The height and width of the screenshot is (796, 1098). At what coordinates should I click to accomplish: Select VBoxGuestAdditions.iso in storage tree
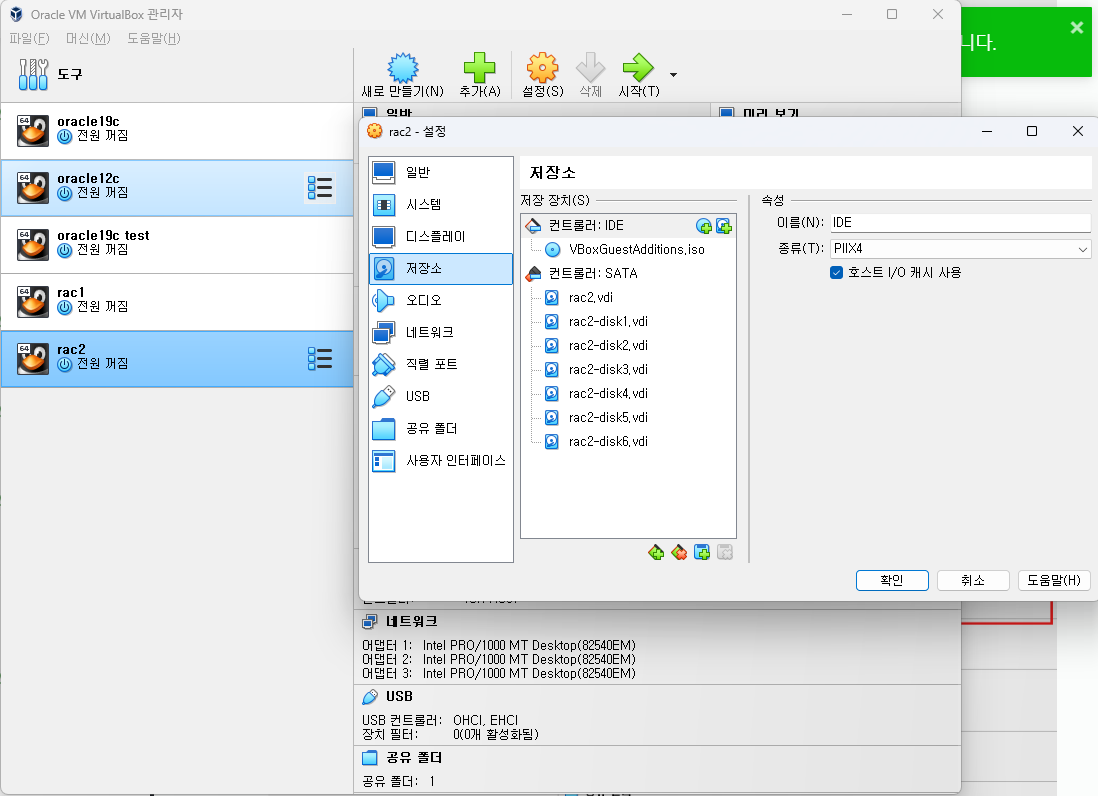pos(637,249)
